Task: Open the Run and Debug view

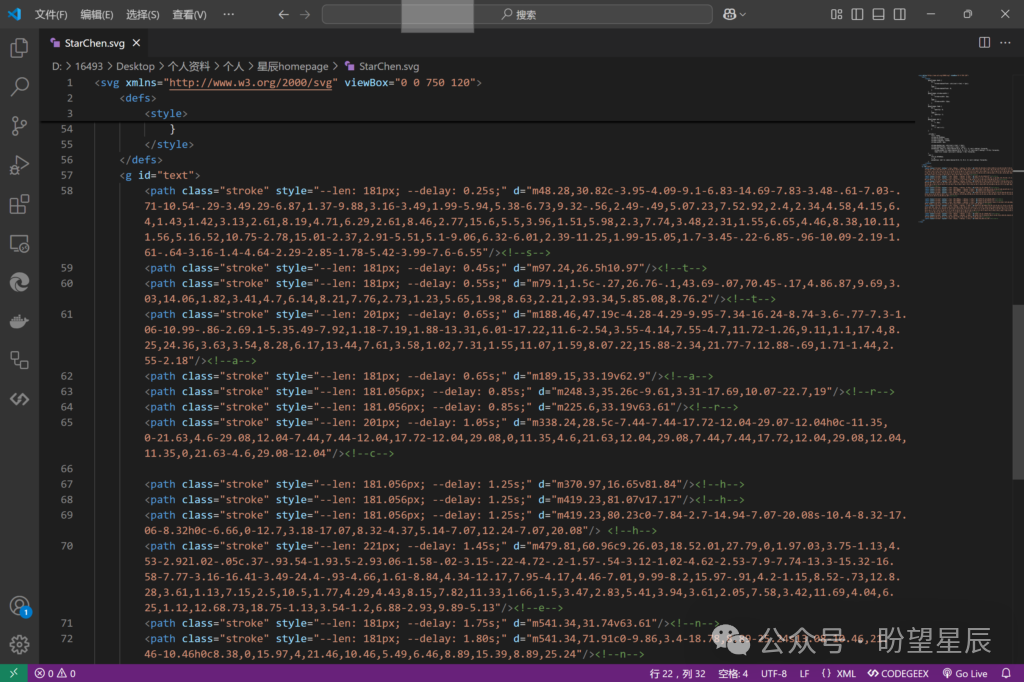Action: click(19, 165)
